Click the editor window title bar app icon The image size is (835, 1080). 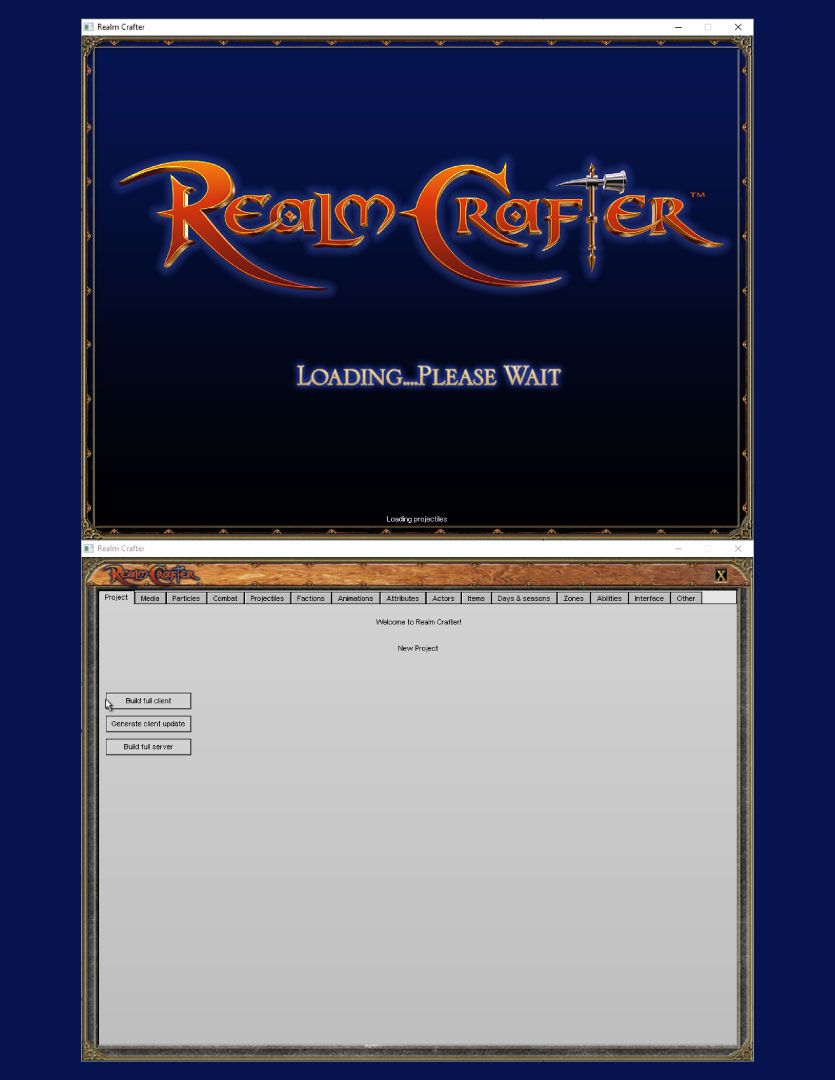pos(88,548)
